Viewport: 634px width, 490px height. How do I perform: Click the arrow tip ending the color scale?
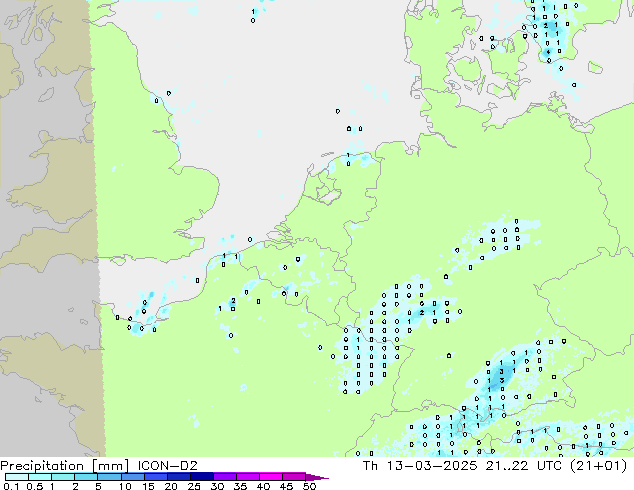tap(325, 478)
